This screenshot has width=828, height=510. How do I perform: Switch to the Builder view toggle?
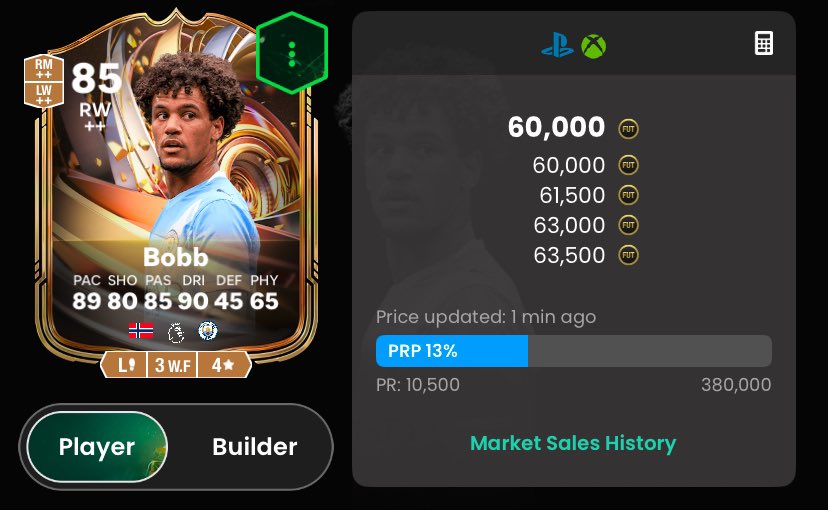pos(255,447)
